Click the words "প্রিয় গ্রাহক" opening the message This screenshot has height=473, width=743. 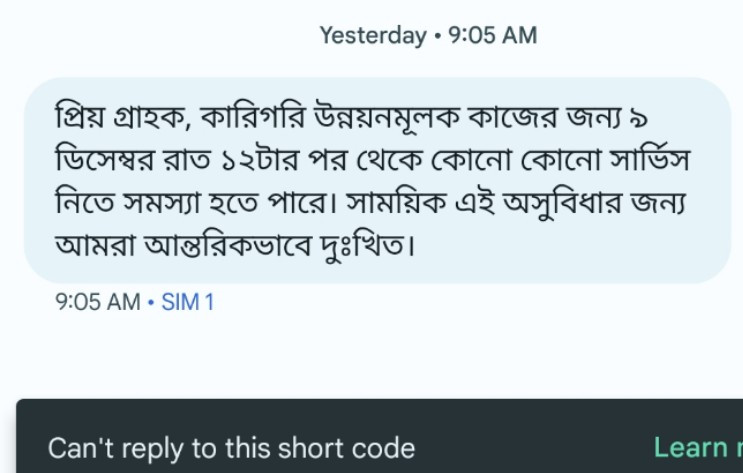(122, 118)
